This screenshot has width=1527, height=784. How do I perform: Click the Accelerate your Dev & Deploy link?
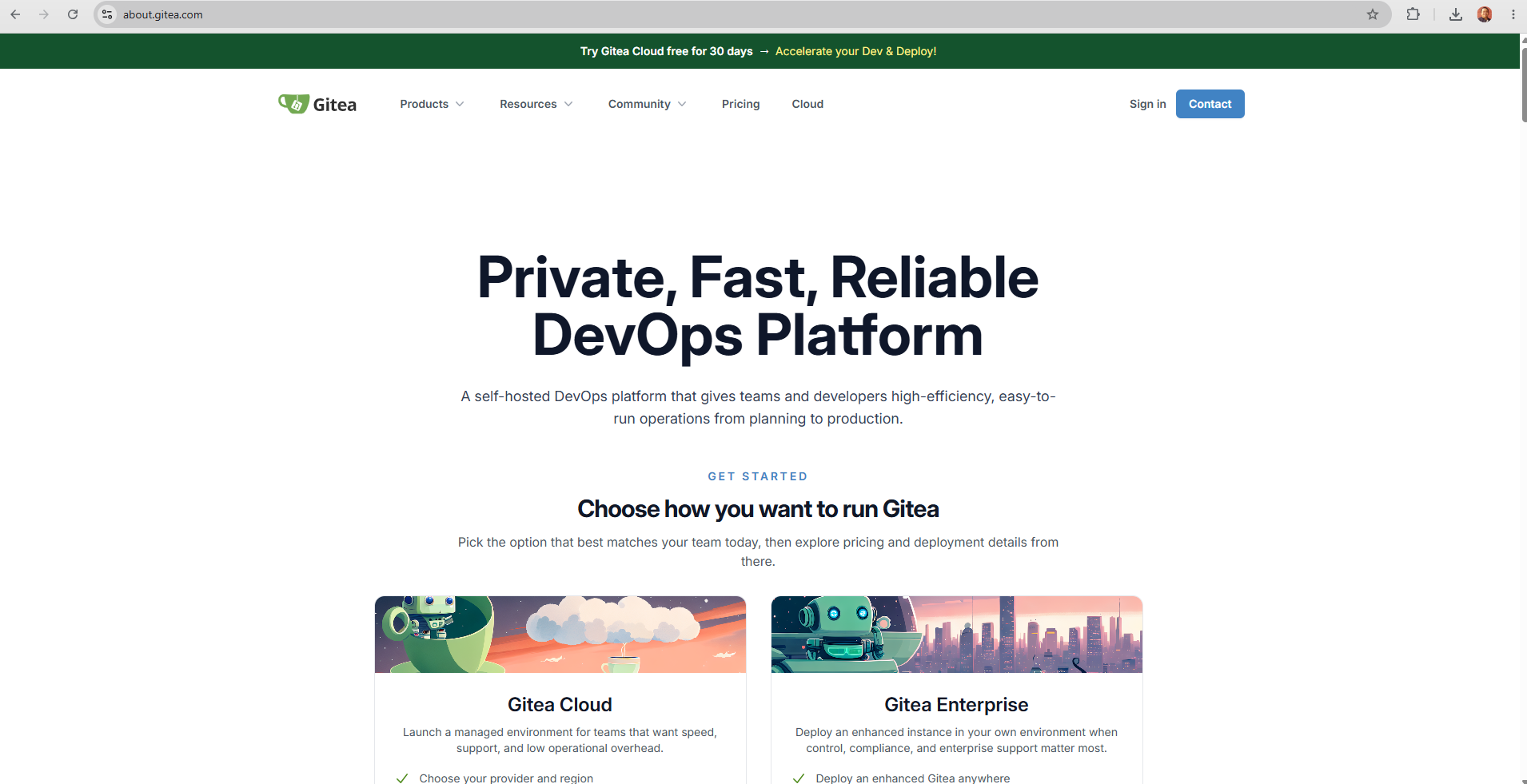click(855, 51)
